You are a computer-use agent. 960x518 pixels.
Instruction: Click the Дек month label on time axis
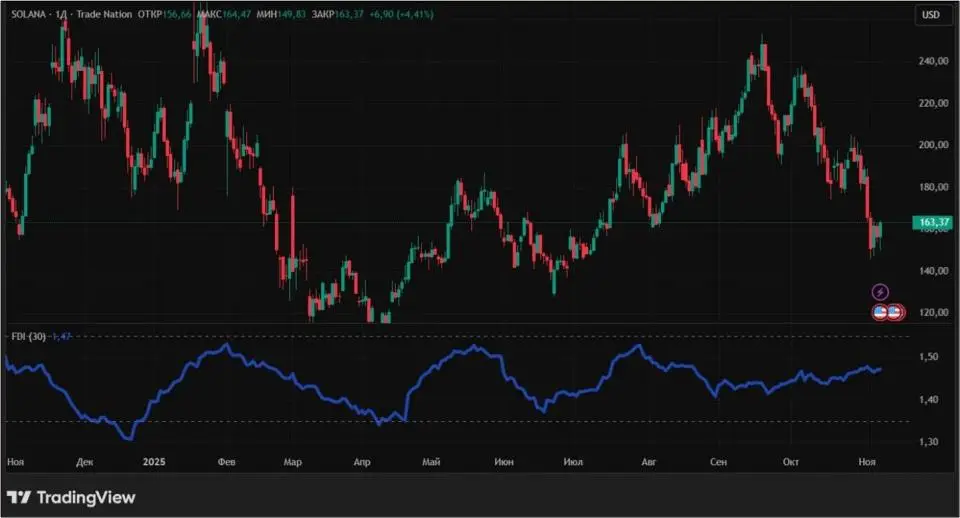[84, 462]
